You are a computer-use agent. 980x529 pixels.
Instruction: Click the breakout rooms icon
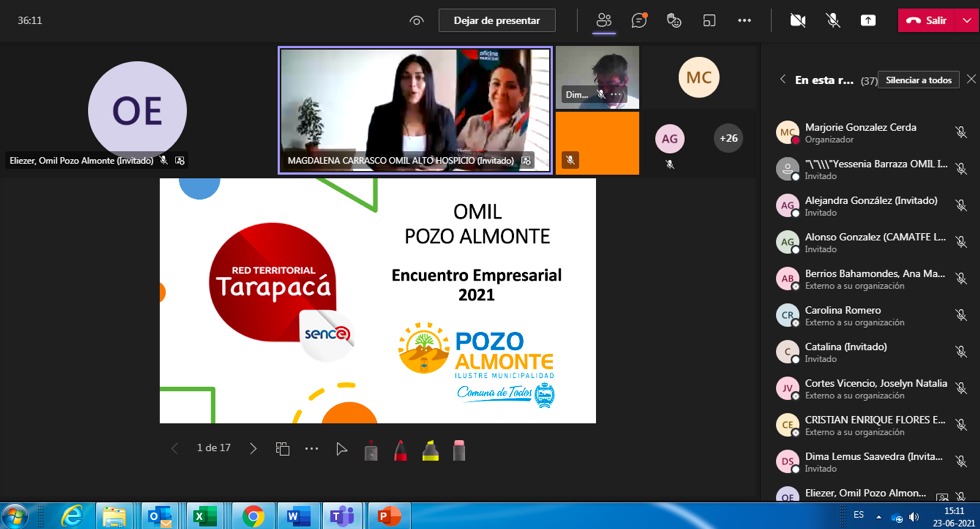709,20
